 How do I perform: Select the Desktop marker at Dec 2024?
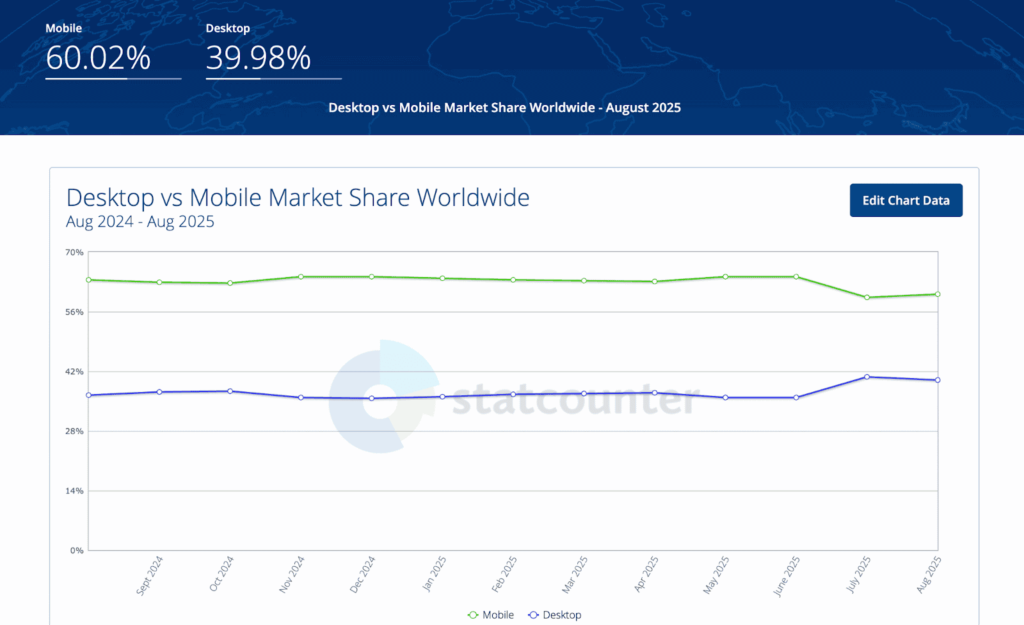(372, 398)
